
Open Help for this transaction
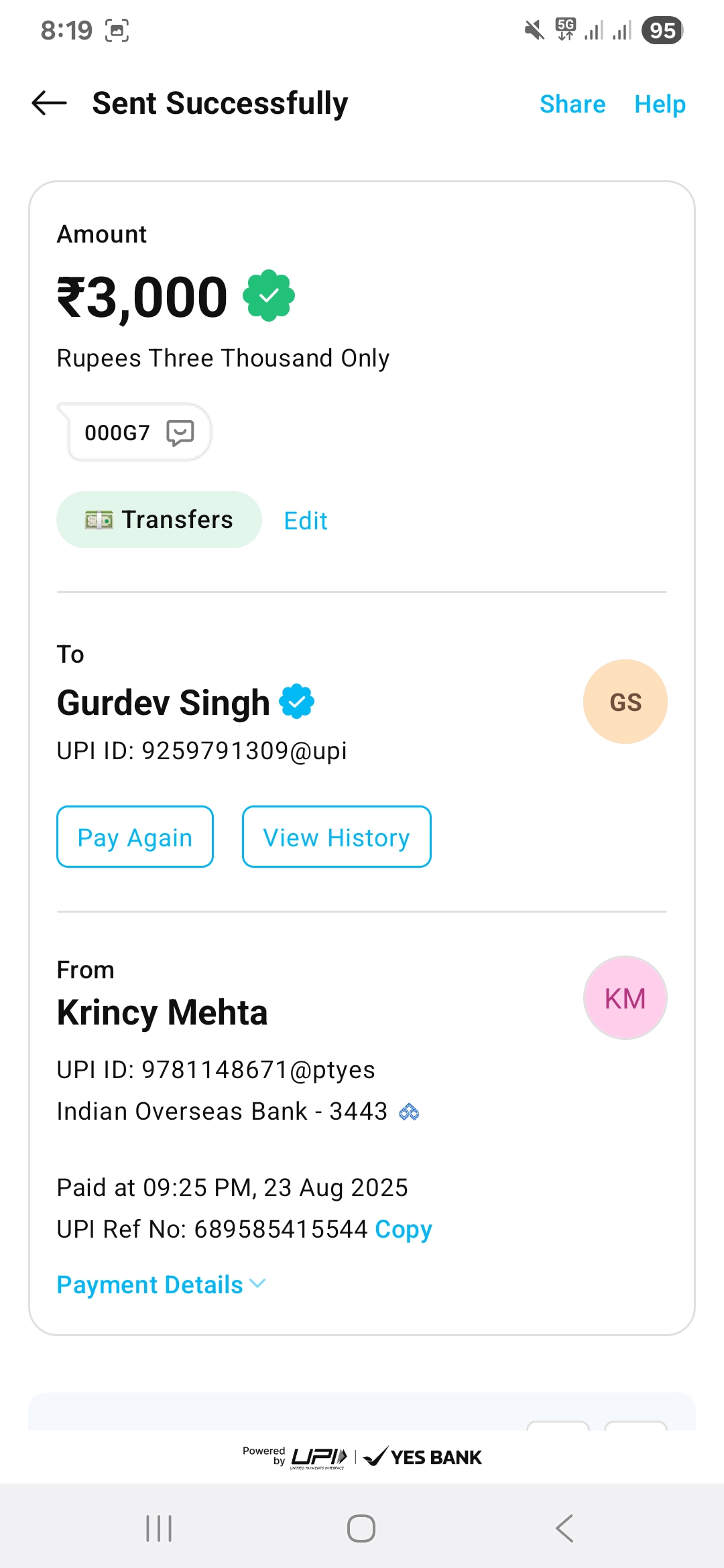[x=660, y=104]
